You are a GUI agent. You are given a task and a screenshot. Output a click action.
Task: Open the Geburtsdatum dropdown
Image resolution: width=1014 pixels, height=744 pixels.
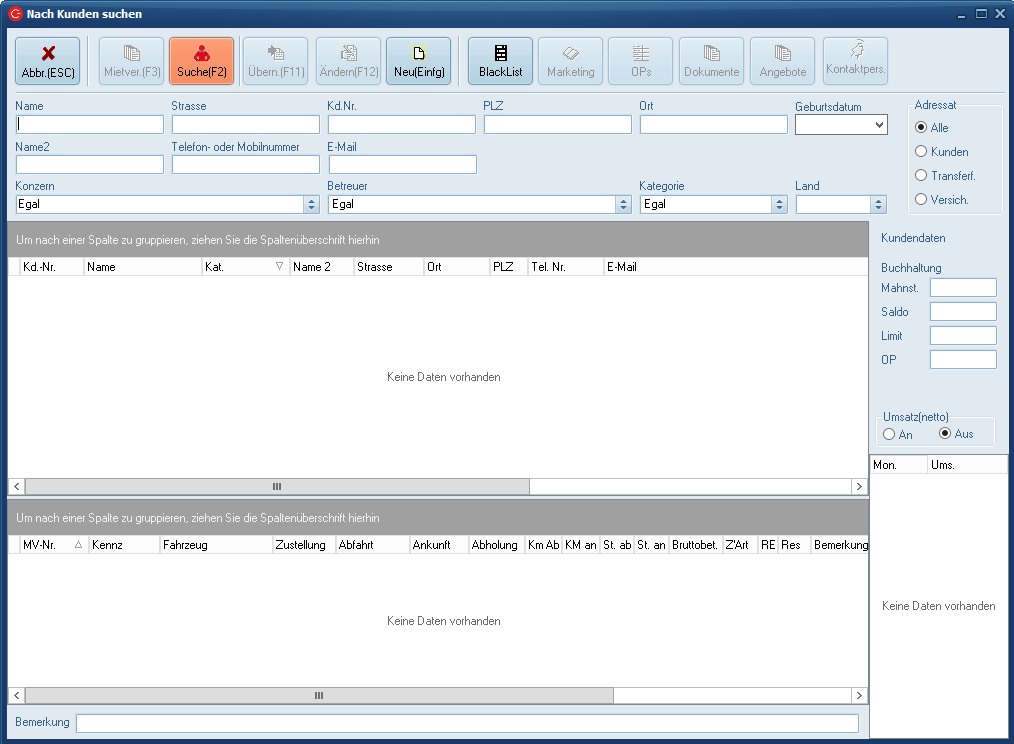879,125
